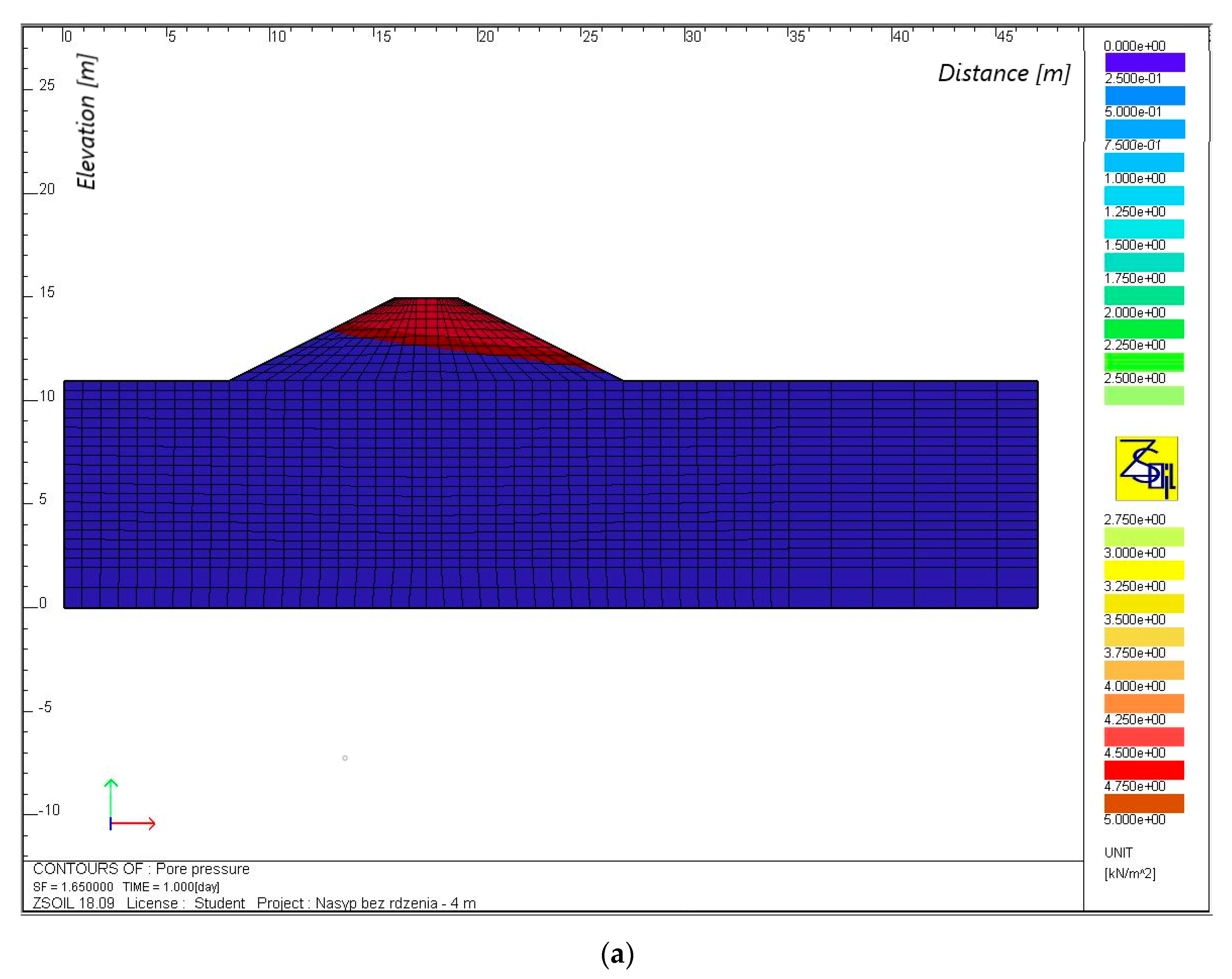Click the 'CONTOURS OF : Pore pressure' label

(x=141, y=869)
